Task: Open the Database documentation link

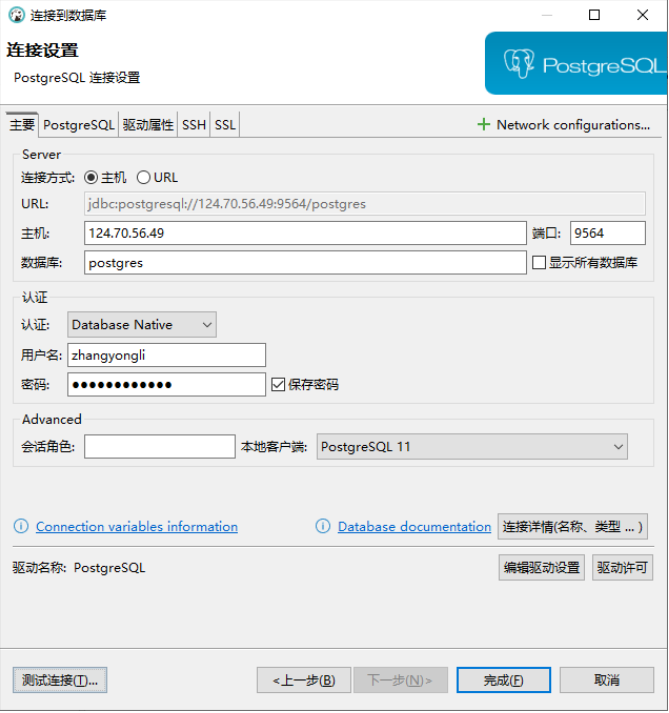Action: click(x=414, y=527)
